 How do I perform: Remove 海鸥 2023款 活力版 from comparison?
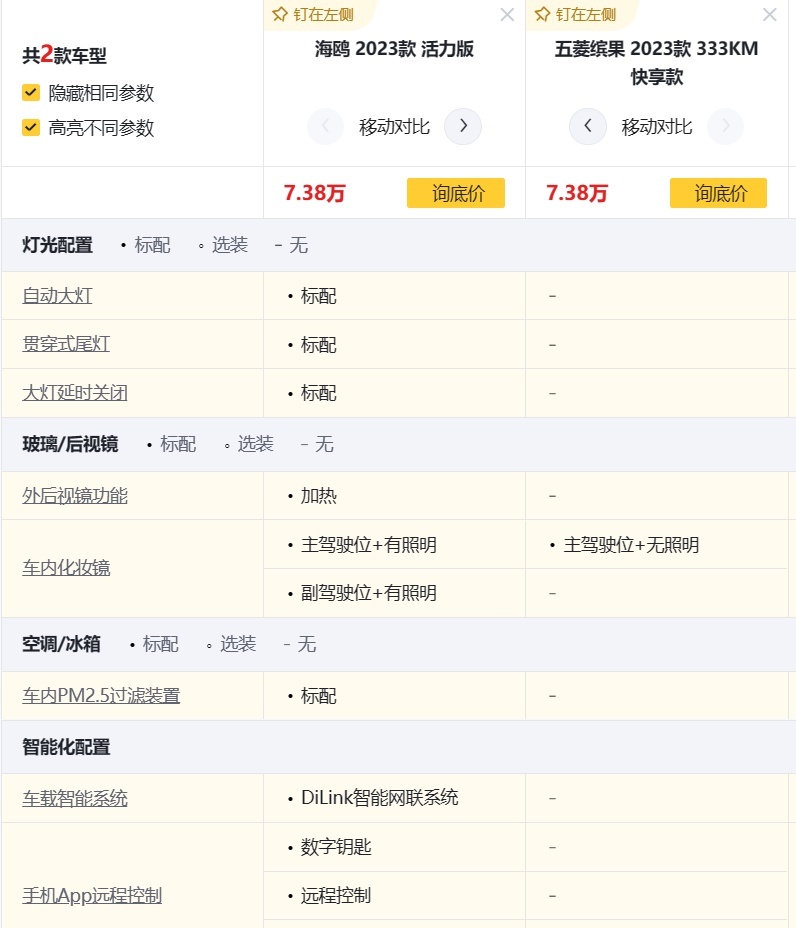click(x=507, y=15)
